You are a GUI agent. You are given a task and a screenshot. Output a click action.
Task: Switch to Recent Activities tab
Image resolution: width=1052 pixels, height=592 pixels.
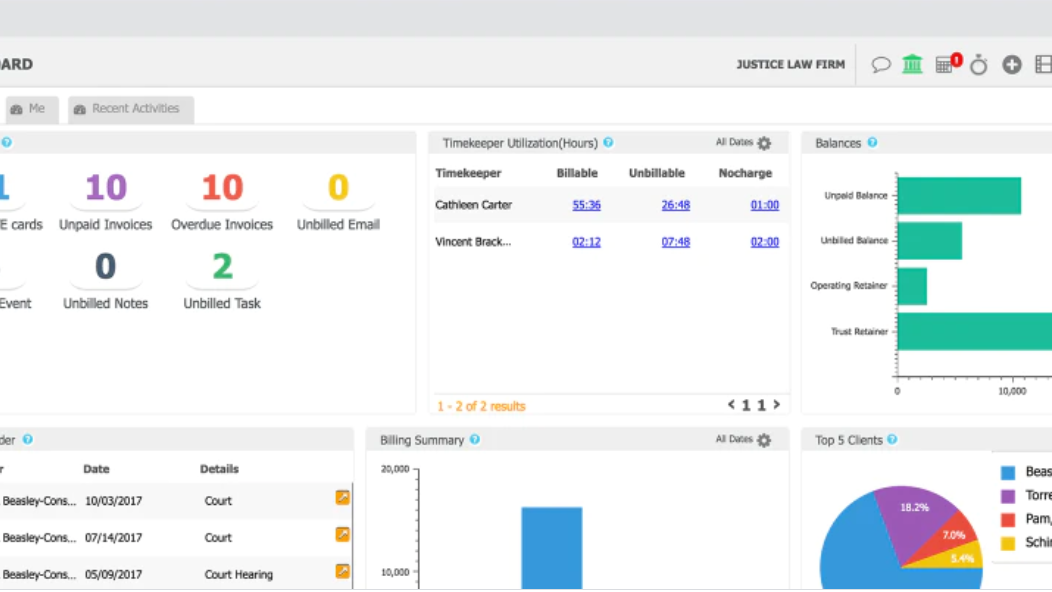pos(130,109)
